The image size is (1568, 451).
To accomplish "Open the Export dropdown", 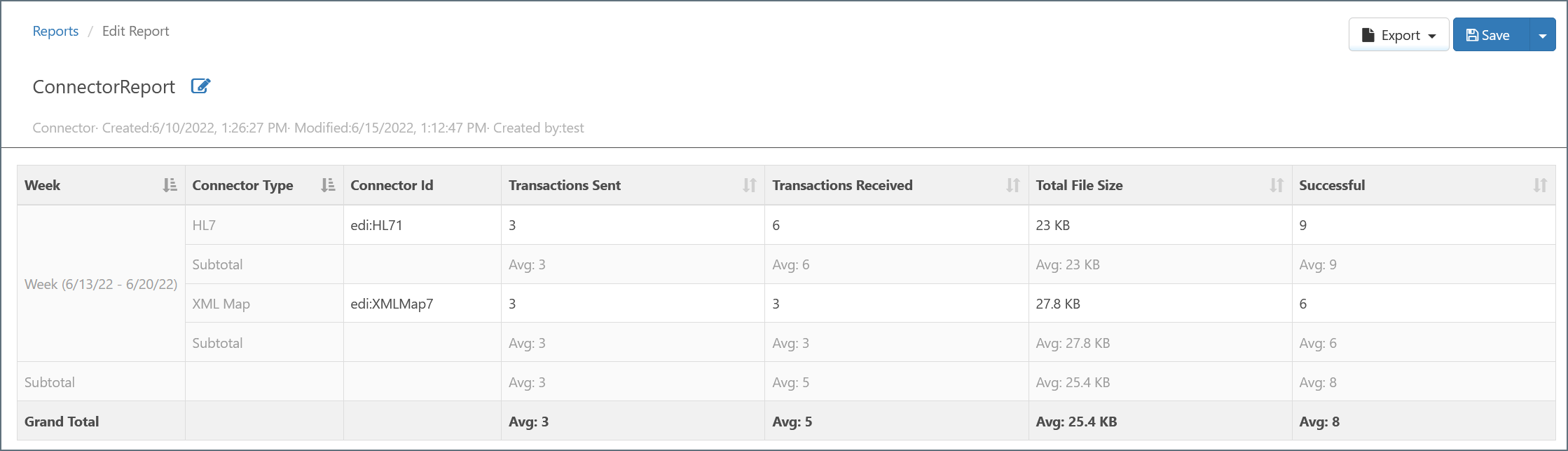I will click(x=1398, y=35).
